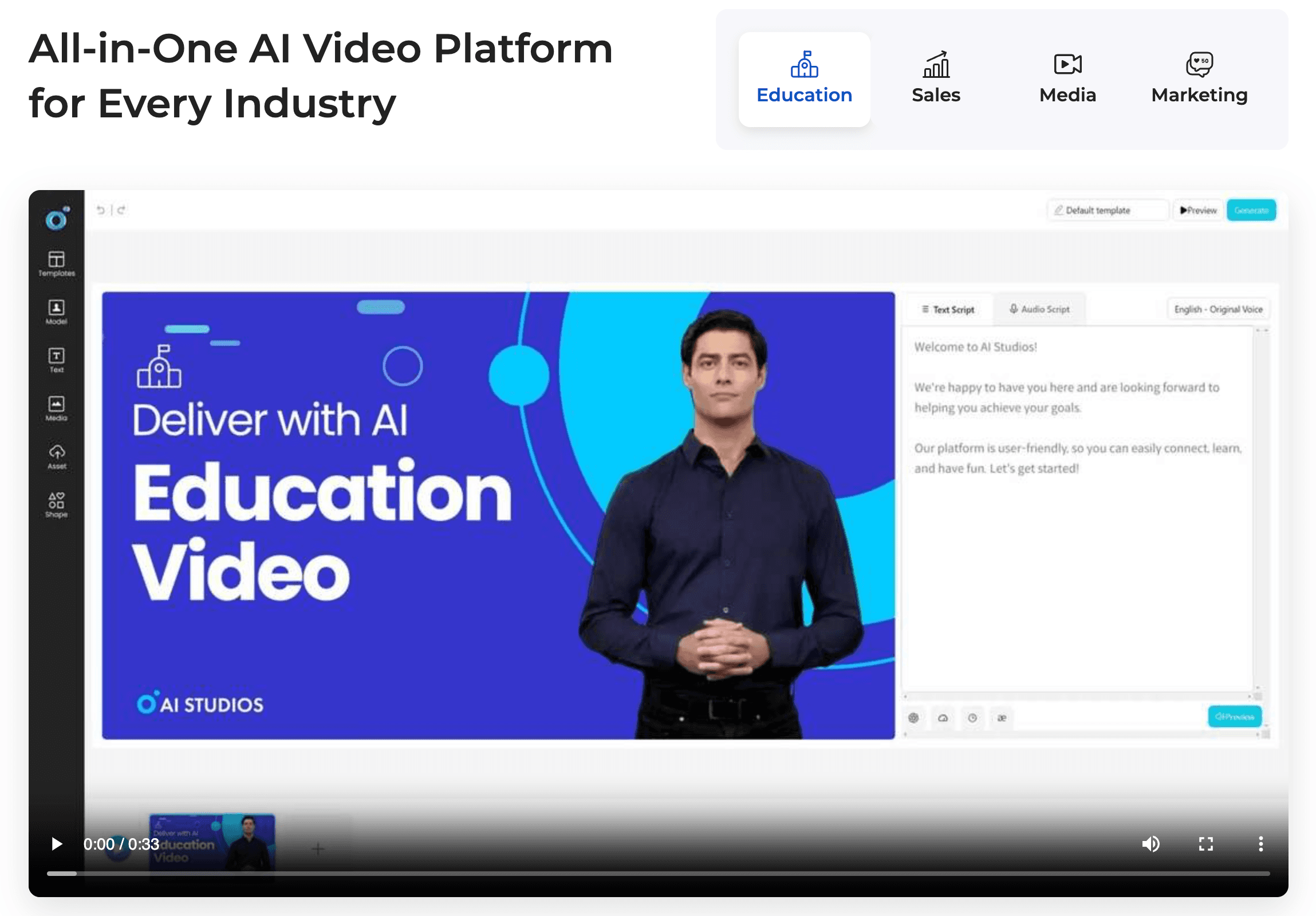Open the Shape panel in the editor sidebar
The height and width of the screenshot is (916, 1316).
coord(56,505)
